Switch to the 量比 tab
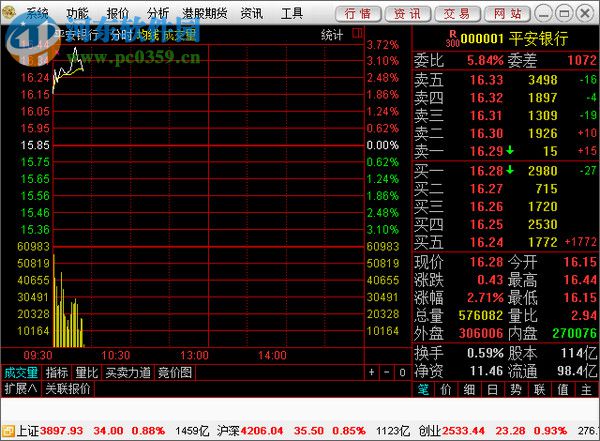Screen dimensions: 600x441 pos(86,372)
